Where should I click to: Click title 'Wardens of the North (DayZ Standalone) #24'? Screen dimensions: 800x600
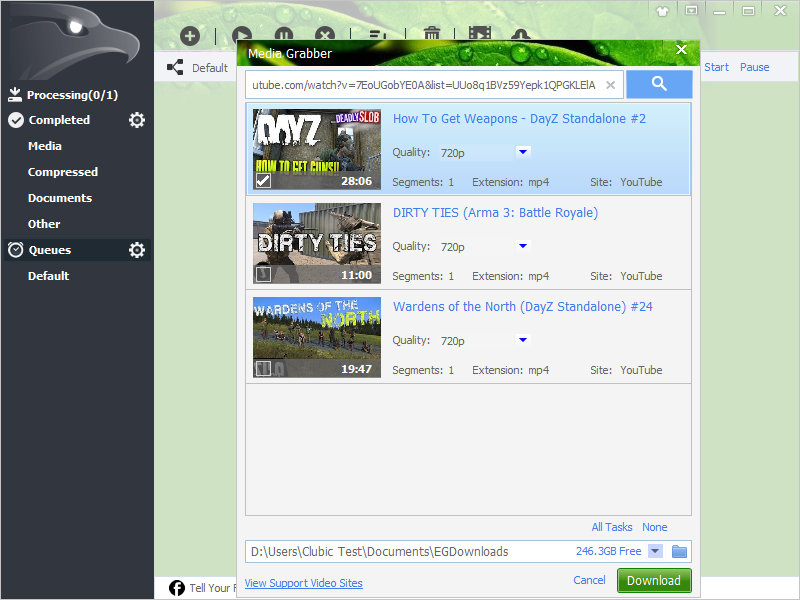pos(522,307)
